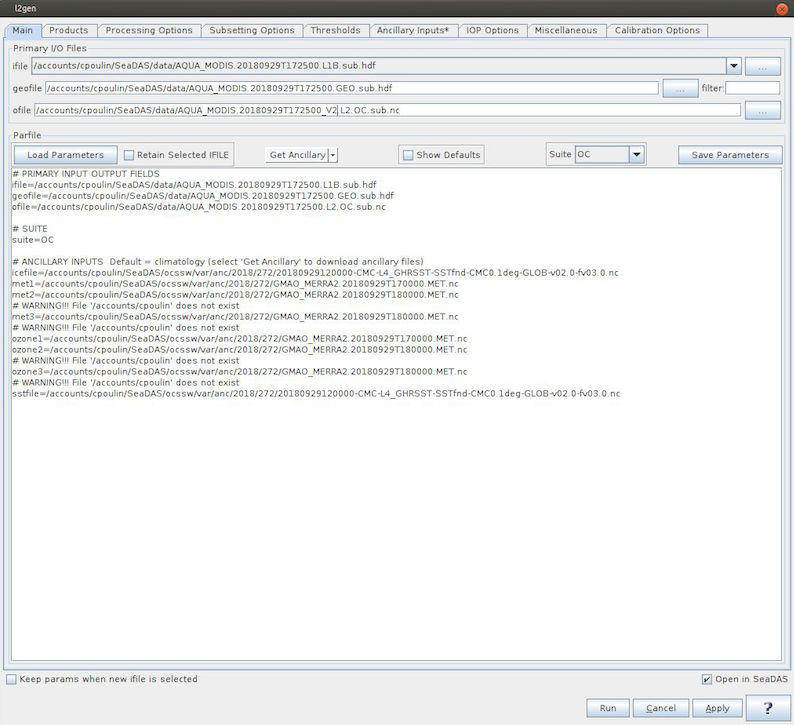Switch to the Products tab
794x725 pixels.
coord(69,30)
